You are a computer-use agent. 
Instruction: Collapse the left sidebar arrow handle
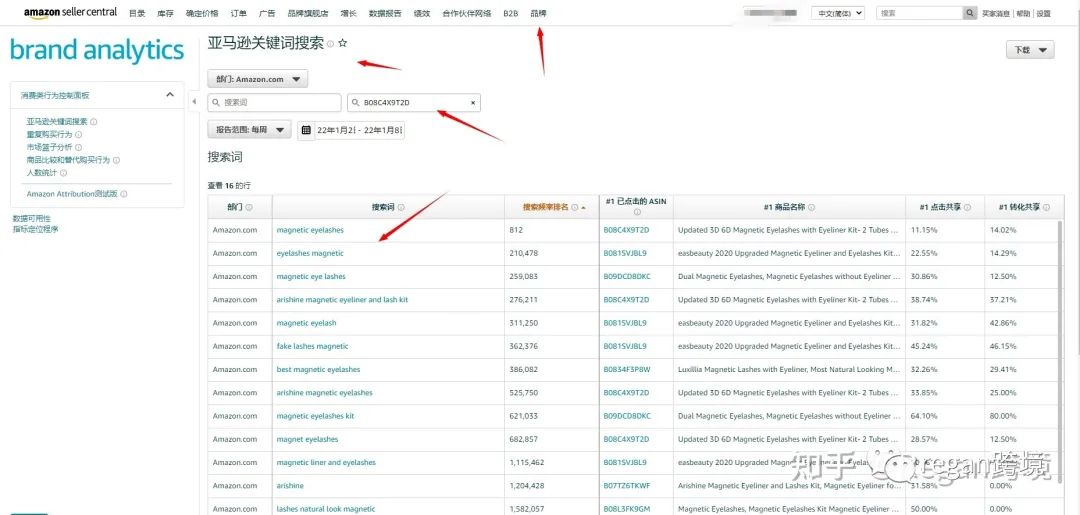[194, 102]
